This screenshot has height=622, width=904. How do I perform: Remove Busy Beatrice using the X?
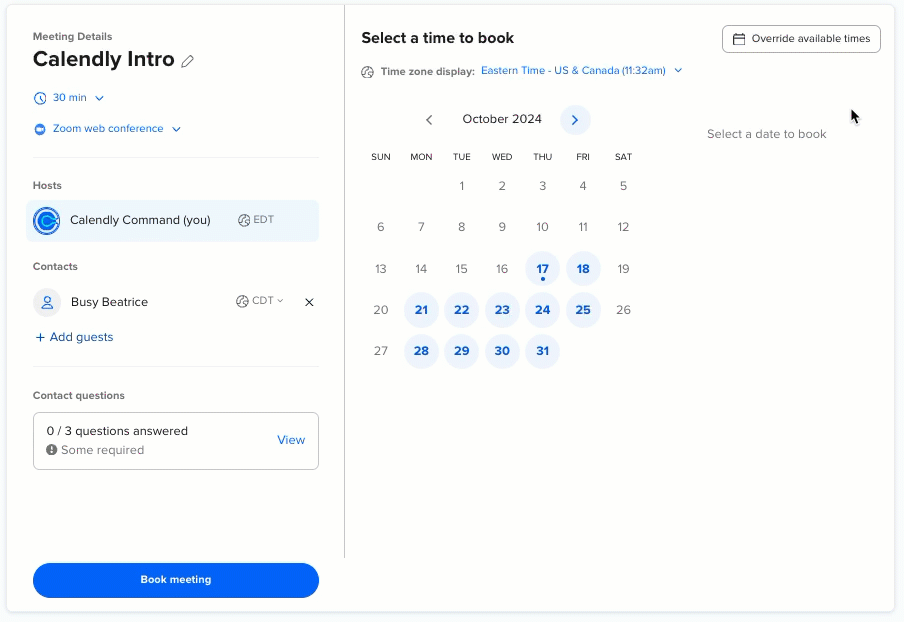pyautogui.click(x=309, y=302)
